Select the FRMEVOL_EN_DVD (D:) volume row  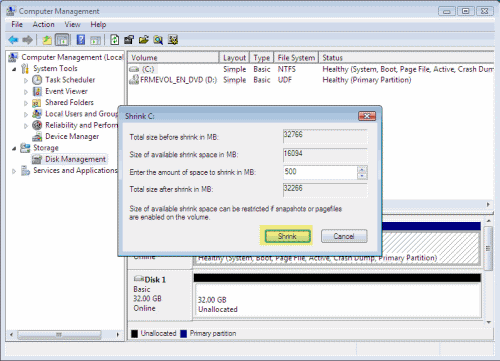(310, 80)
